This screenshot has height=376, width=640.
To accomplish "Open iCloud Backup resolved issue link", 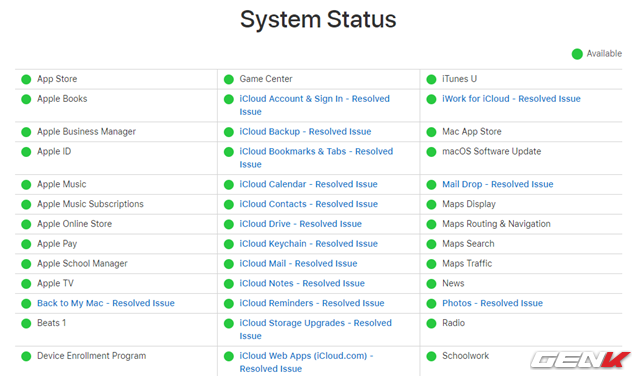I will pyautogui.click(x=305, y=132).
